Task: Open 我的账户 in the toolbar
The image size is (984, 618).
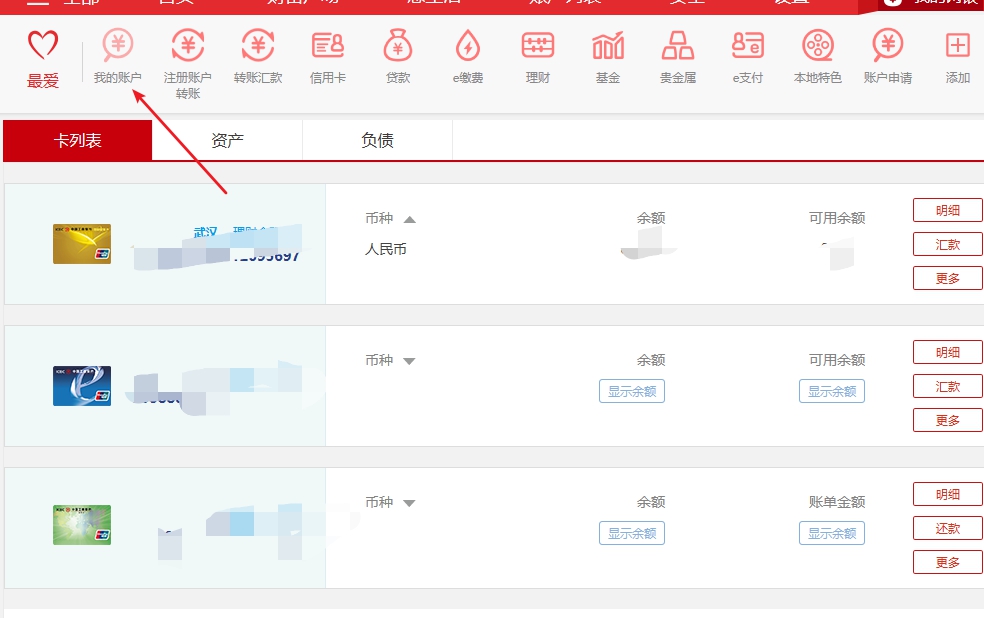Action: click(x=117, y=56)
